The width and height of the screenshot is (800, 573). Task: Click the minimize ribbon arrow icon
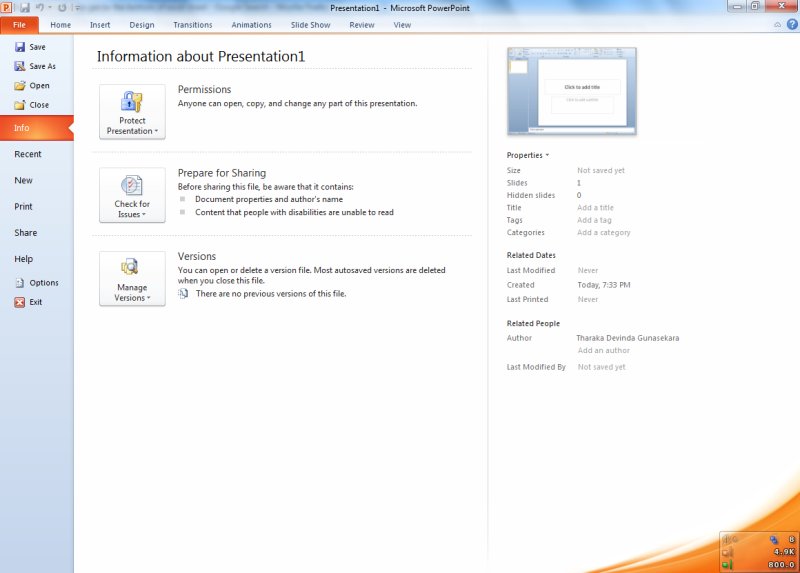click(x=778, y=24)
